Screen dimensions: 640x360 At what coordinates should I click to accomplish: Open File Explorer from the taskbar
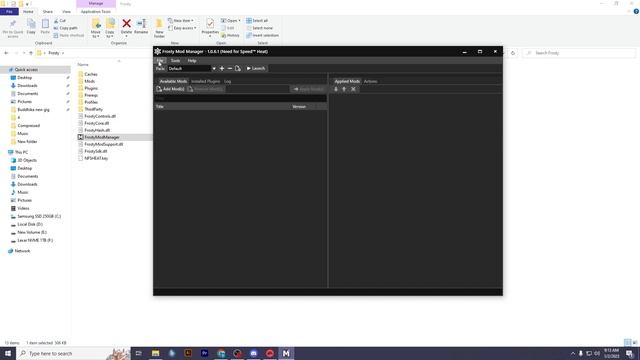pyautogui.click(x=156, y=353)
